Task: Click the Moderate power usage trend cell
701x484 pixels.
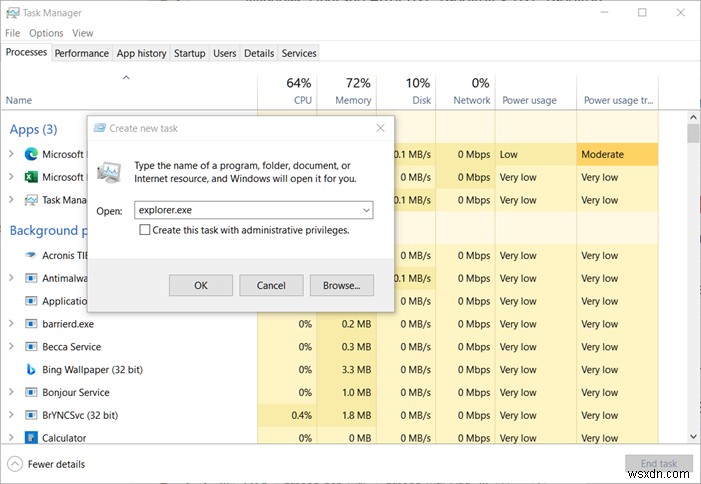Action: (617, 154)
